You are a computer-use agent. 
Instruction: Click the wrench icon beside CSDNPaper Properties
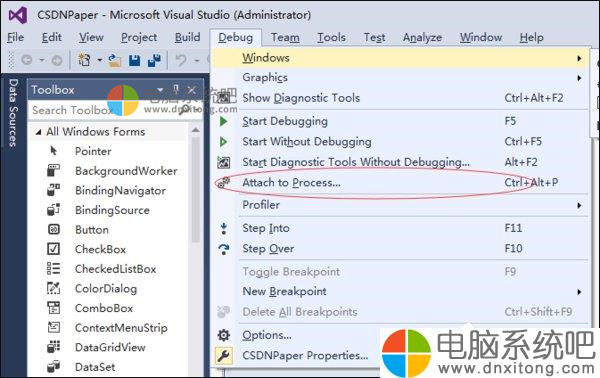[224, 355]
